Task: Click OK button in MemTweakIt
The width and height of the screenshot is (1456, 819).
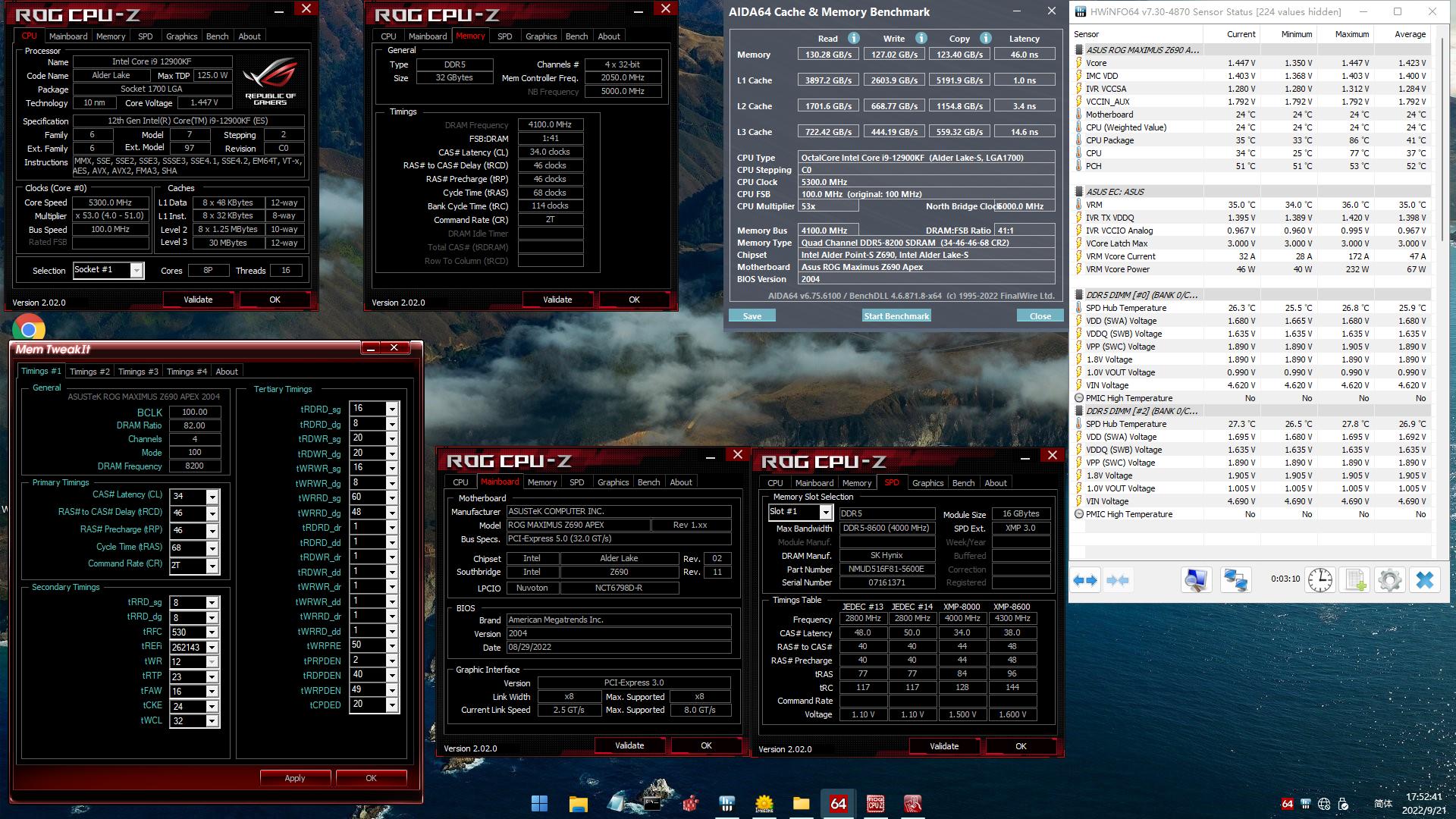Action: 371,778
